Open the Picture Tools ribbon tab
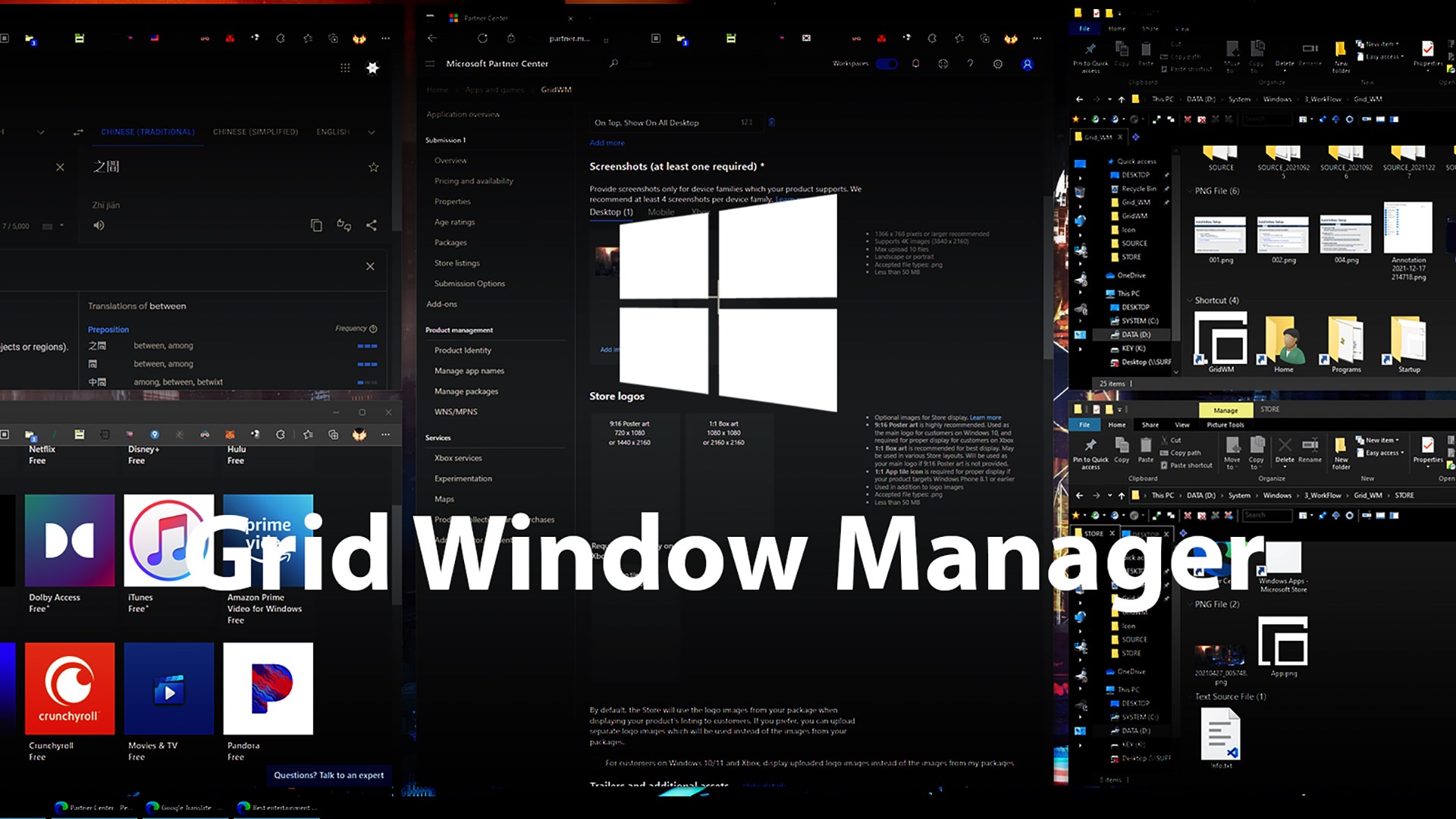This screenshot has width=1456, height=819. pyautogui.click(x=1225, y=425)
